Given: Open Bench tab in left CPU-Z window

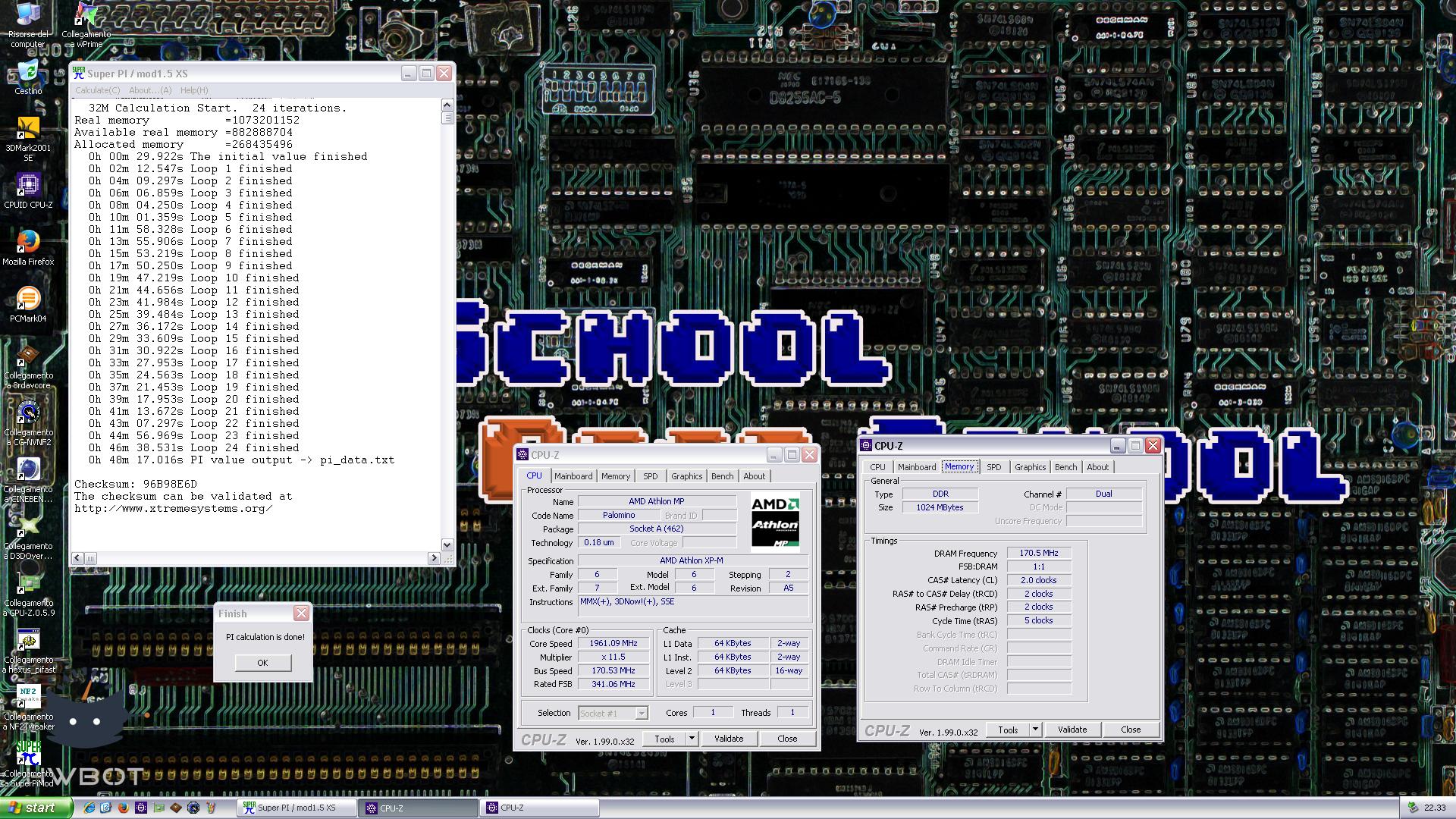Looking at the screenshot, I should [x=723, y=476].
